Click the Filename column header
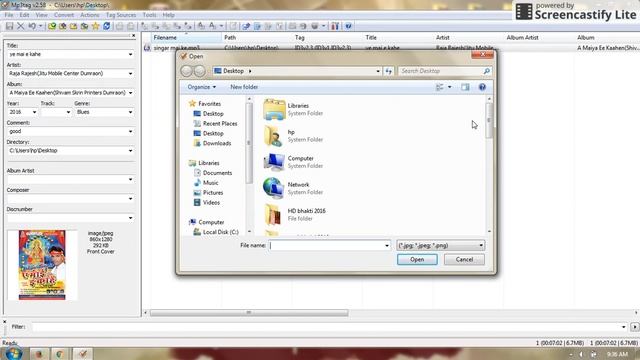The height and width of the screenshot is (360, 640). (x=186, y=38)
